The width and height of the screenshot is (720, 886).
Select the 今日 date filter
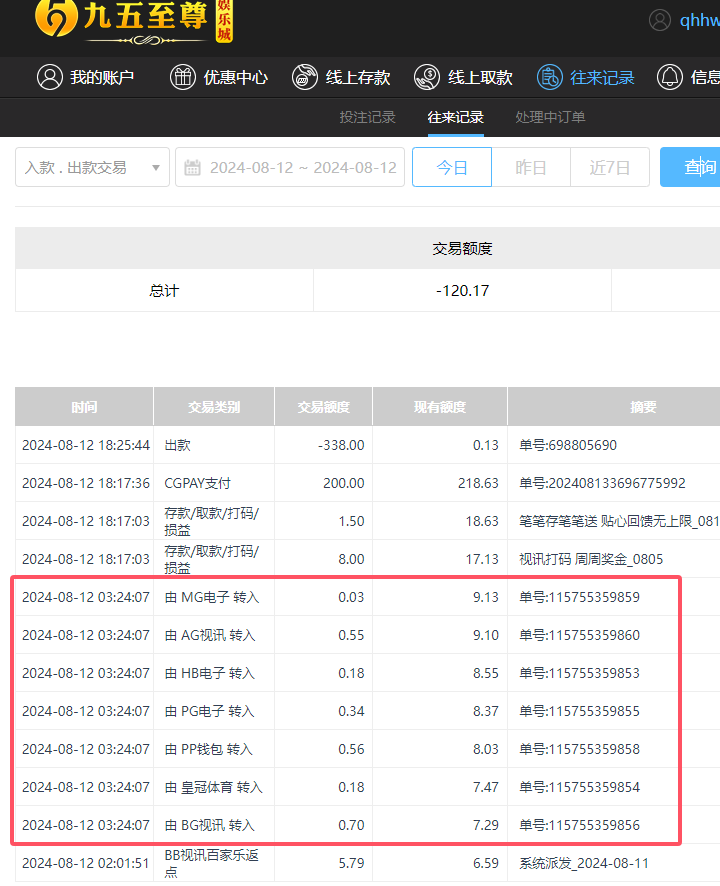pyautogui.click(x=452, y=167)
